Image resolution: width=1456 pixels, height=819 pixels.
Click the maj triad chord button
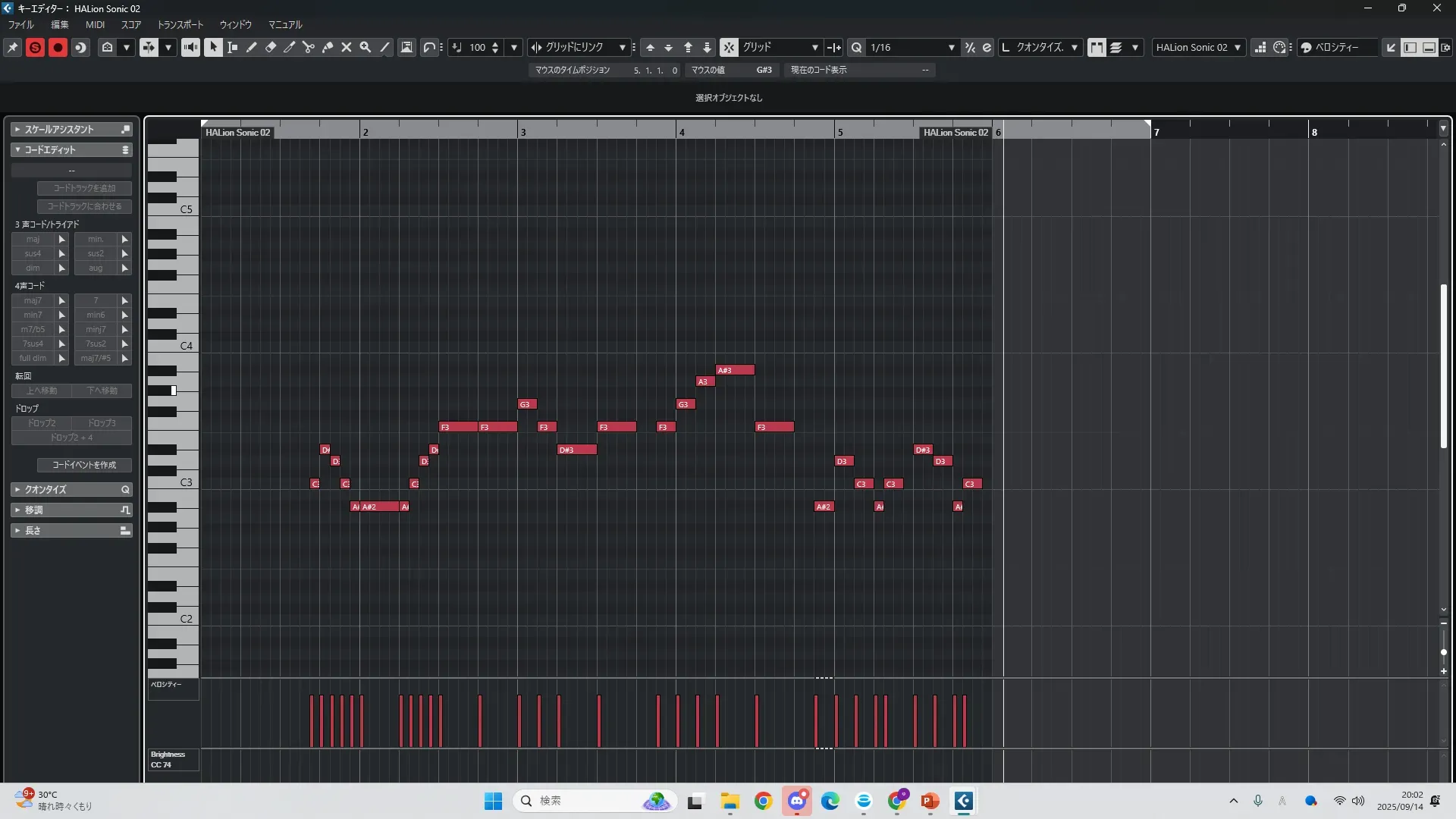coord(33,240)
